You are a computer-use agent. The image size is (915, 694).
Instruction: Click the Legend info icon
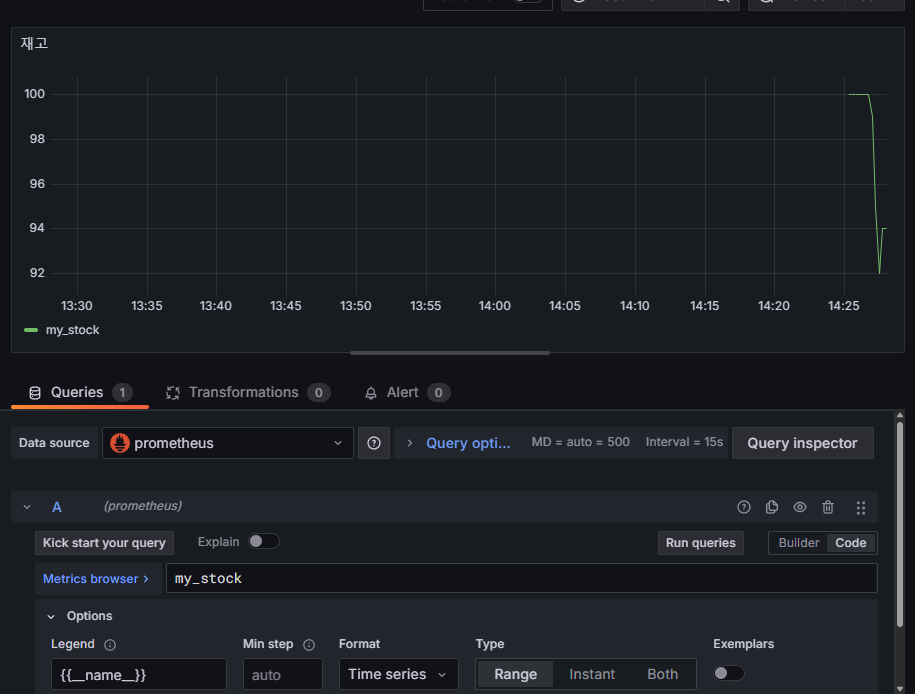pos(110,644)
